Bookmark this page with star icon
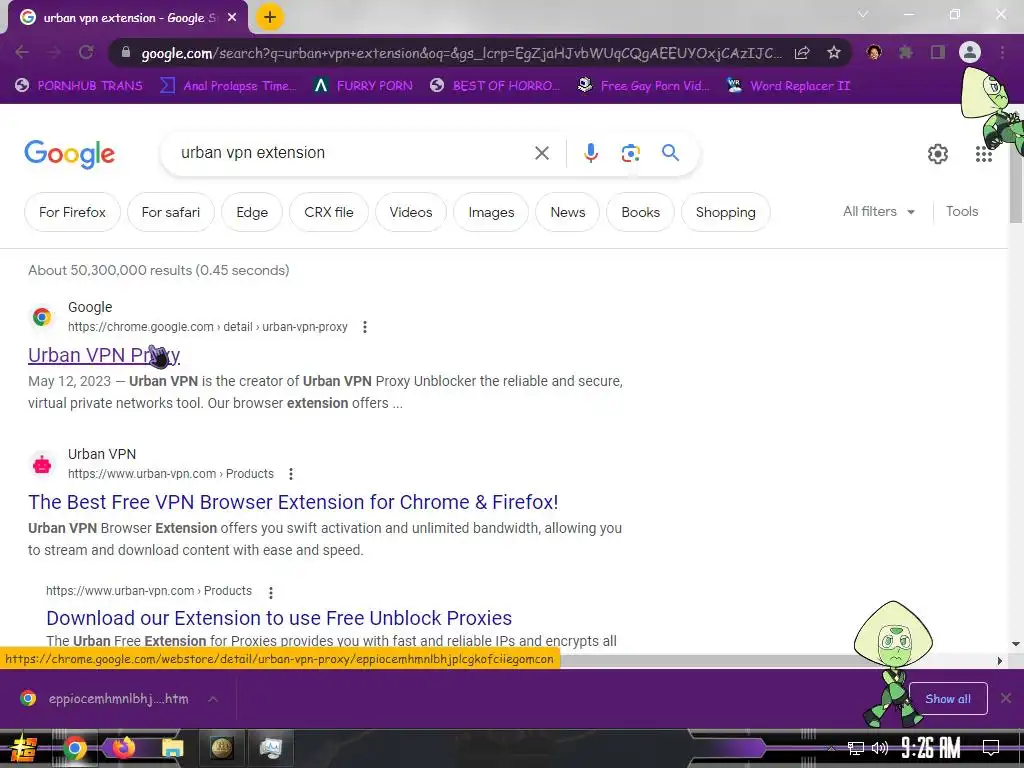This screenshot has width=1024, height=768. [x=833, y=52]
